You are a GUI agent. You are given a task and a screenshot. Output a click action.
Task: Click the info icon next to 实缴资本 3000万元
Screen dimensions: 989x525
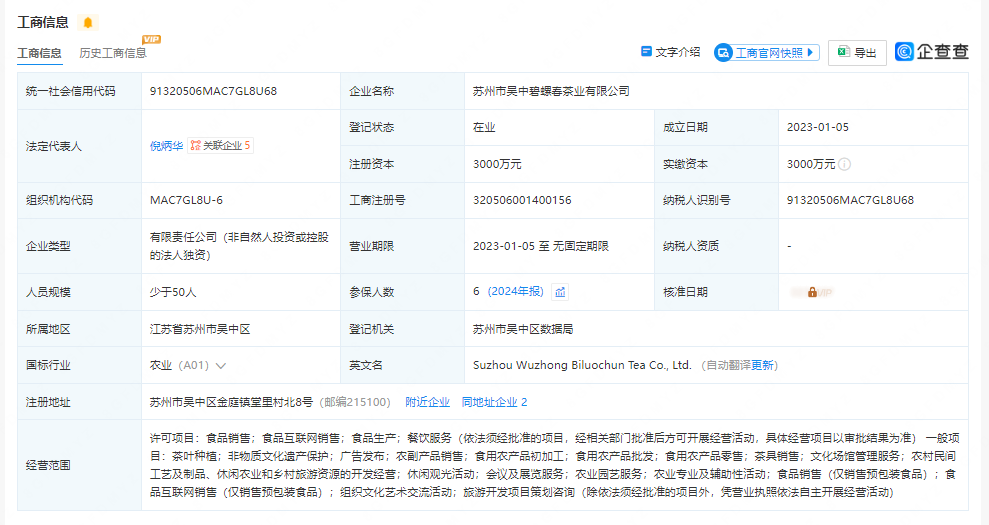845,164
